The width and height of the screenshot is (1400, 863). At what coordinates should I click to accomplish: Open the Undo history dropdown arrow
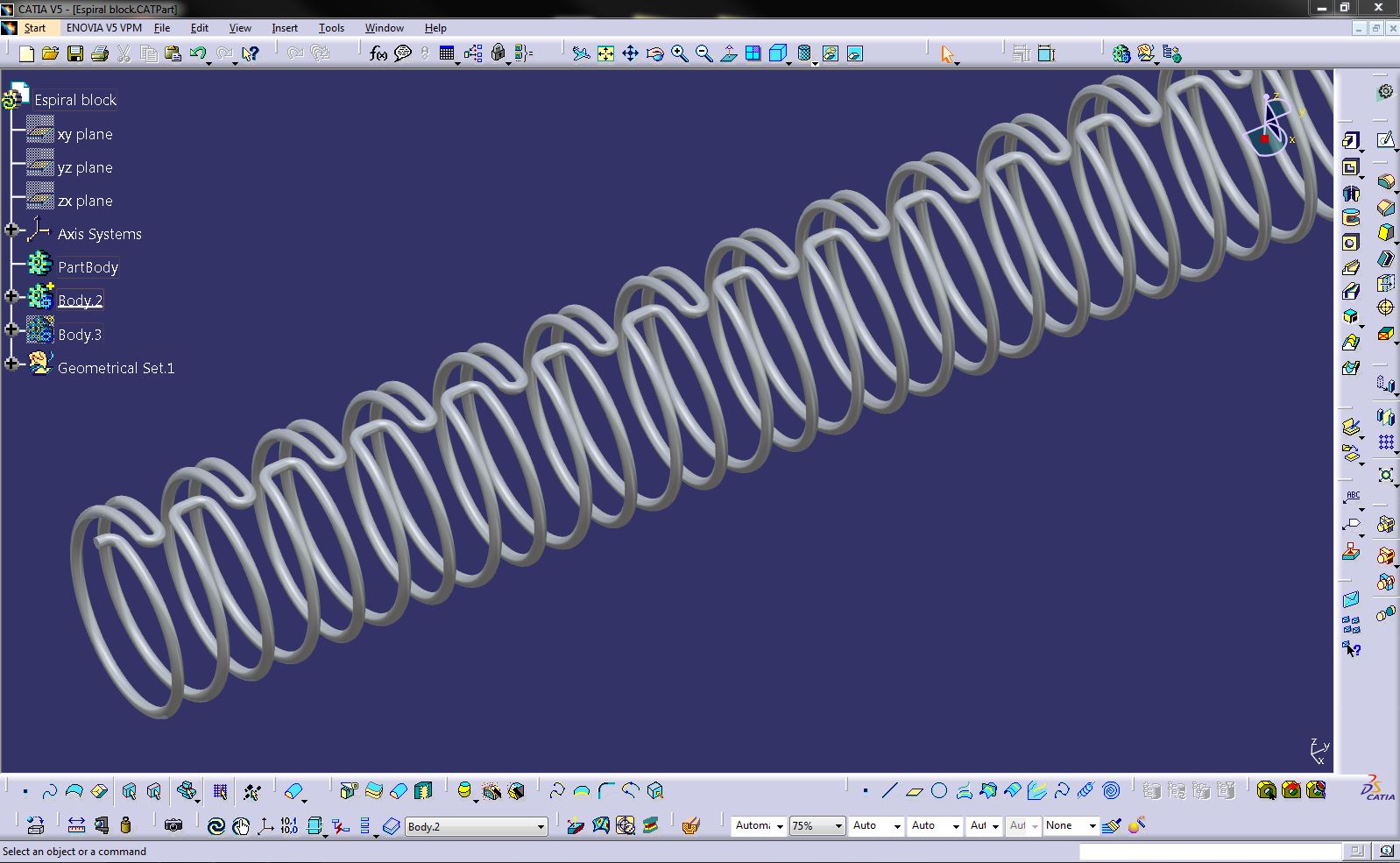[x=209, y=62]
